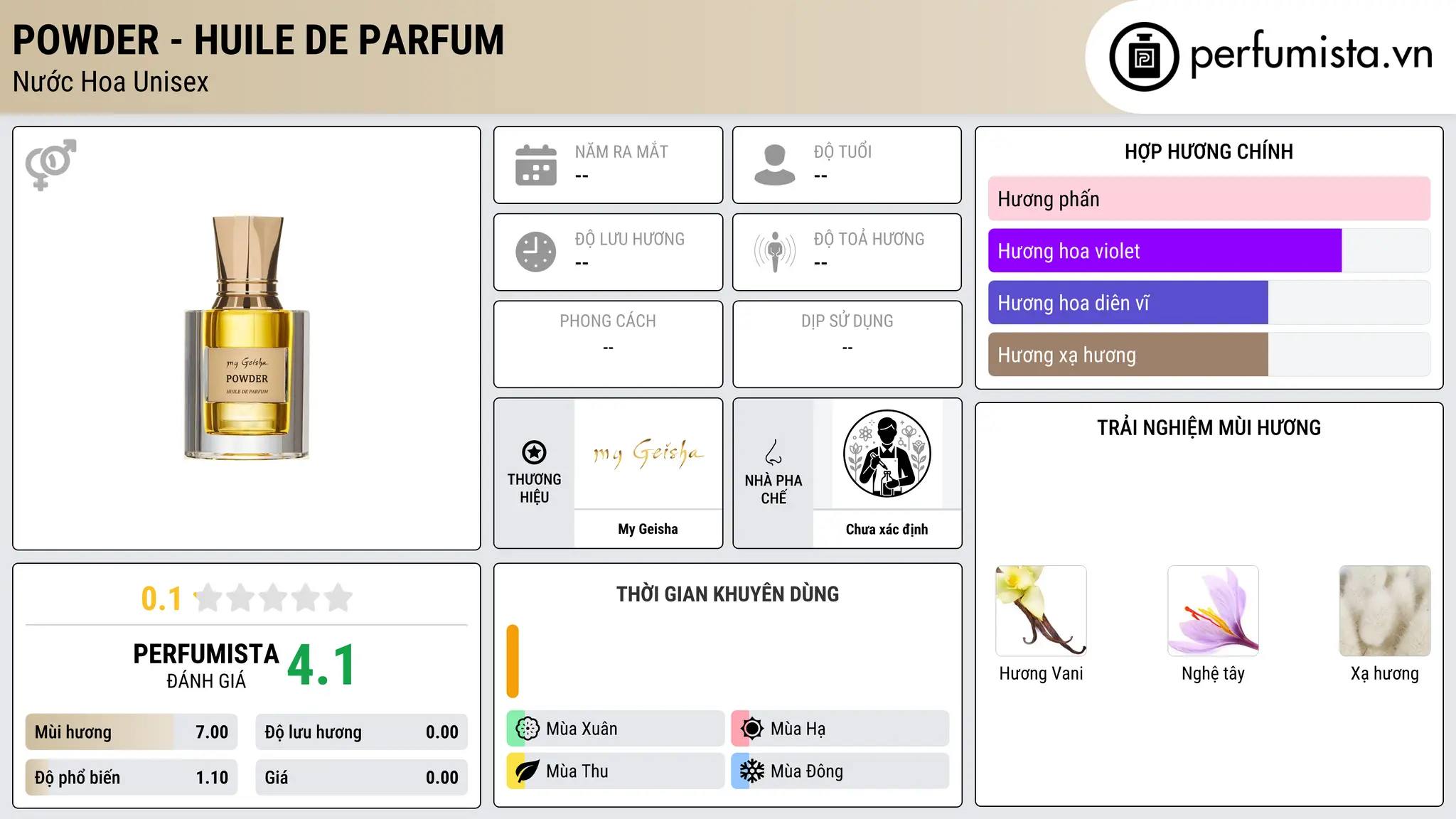Click the orange bar in Thời gian khuyên dùng
1456x819 pixels.
tap(513, 661)
